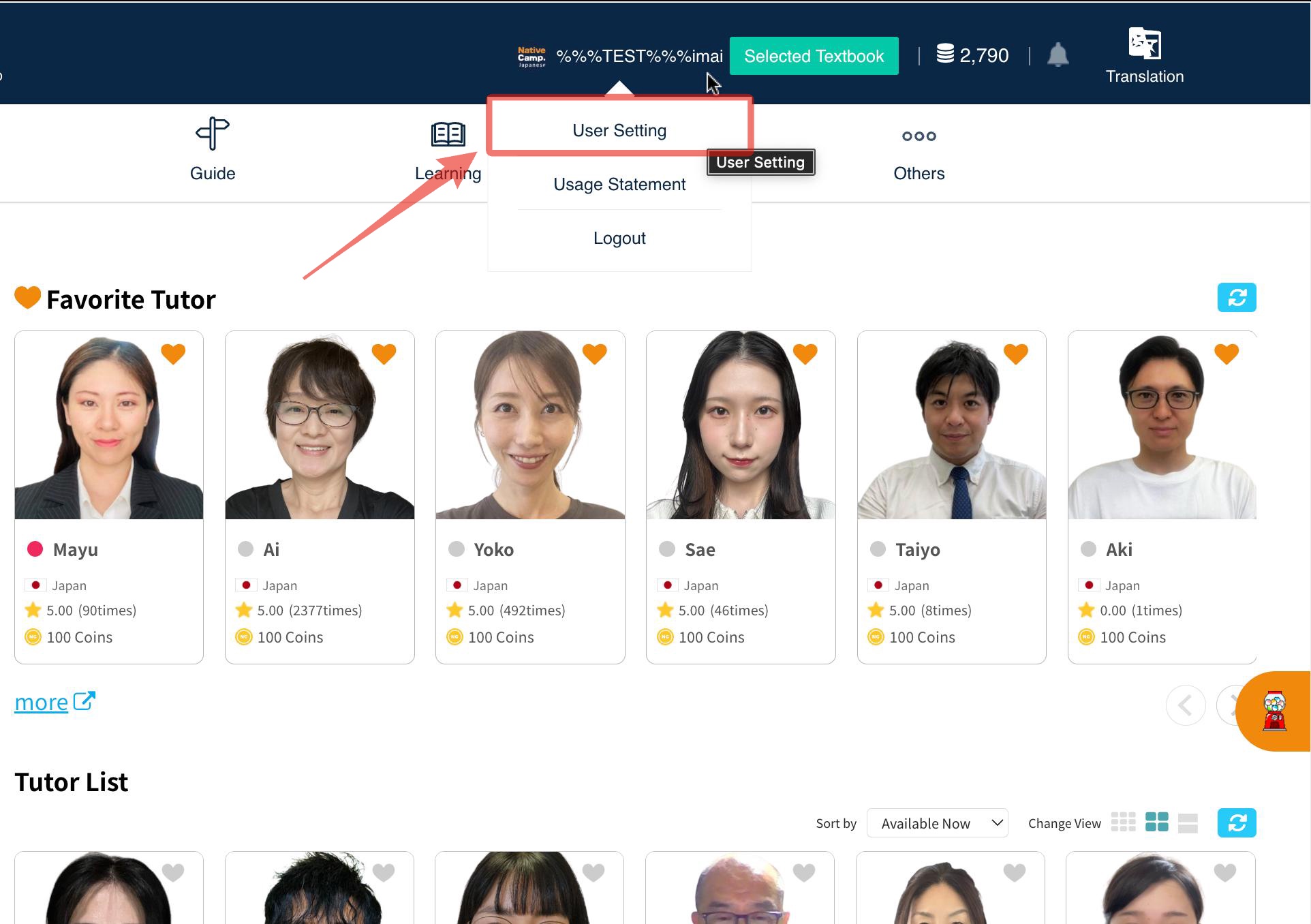Open the Others three-dots icon
Image resolution: width=1311 pixels, height=924 pixels.
[919, 136]
